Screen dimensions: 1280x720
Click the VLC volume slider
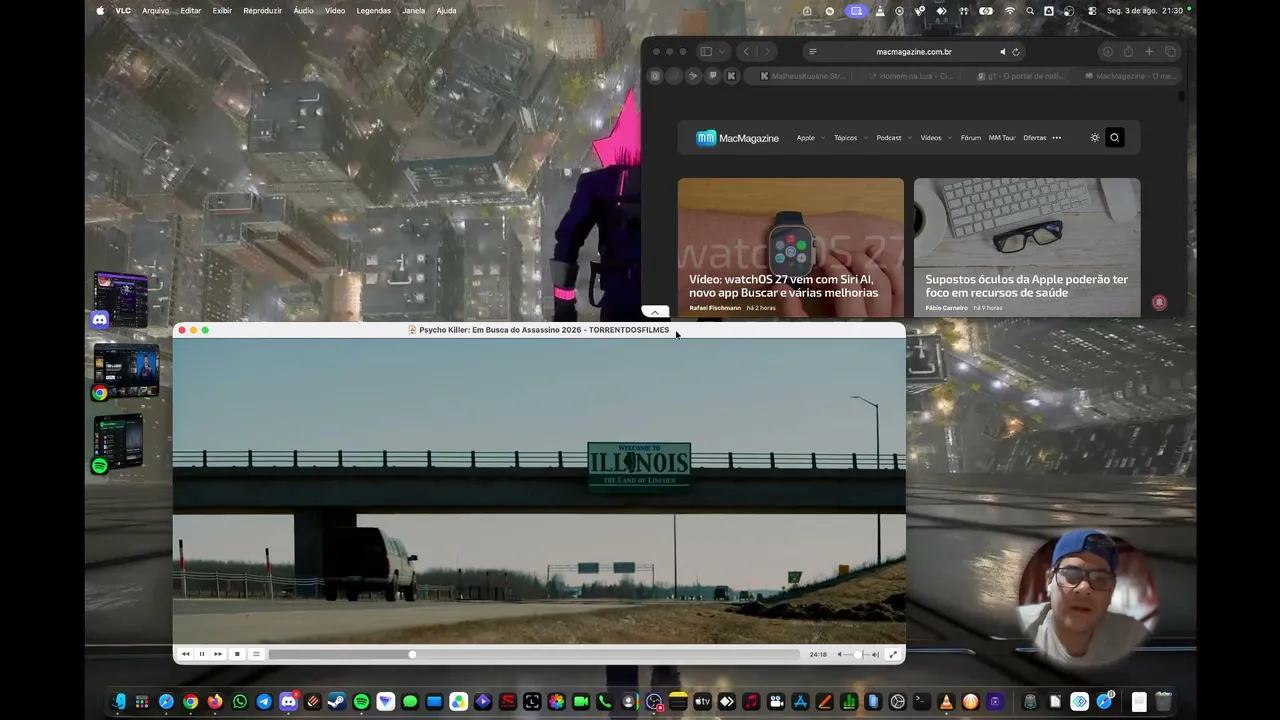click(857, 654)
